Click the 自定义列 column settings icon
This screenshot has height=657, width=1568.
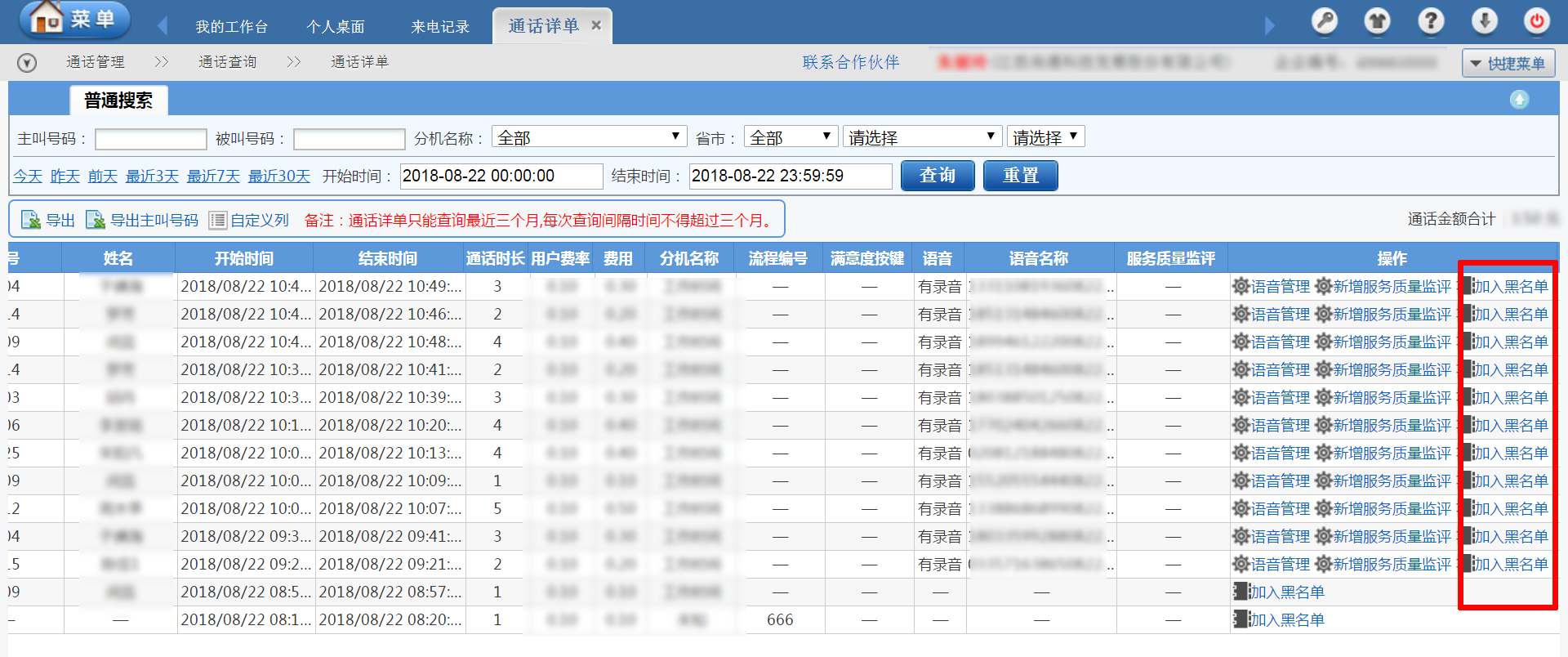(x=217, y=220)
